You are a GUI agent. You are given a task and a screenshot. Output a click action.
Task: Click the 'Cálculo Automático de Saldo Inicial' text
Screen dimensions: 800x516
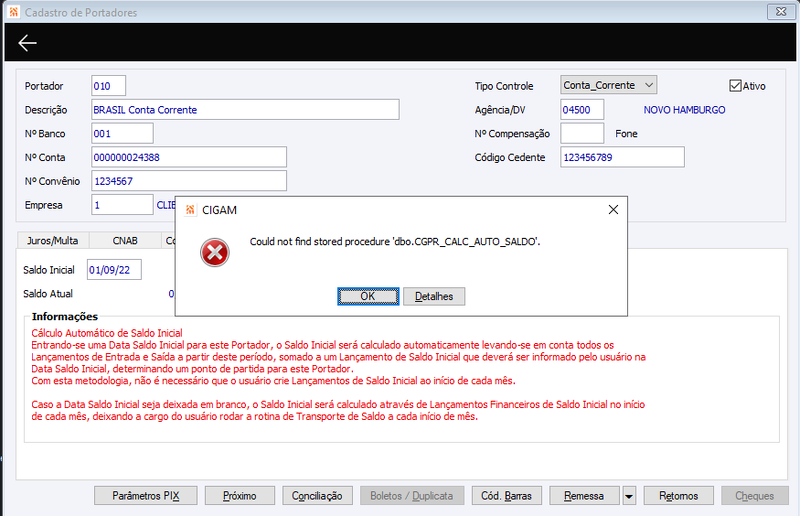click(107, 333)
